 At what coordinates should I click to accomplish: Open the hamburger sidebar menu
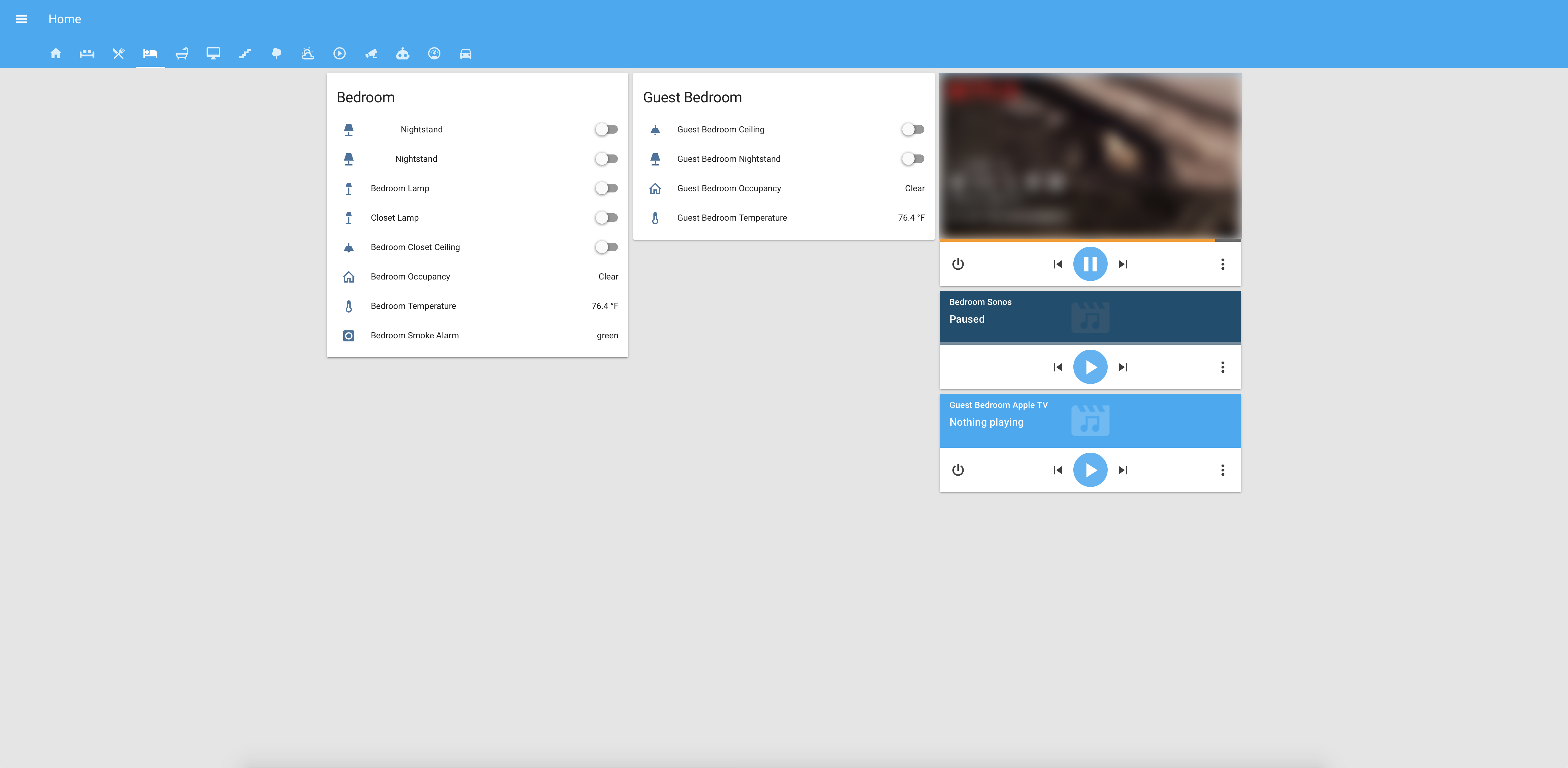pos(21,19)
